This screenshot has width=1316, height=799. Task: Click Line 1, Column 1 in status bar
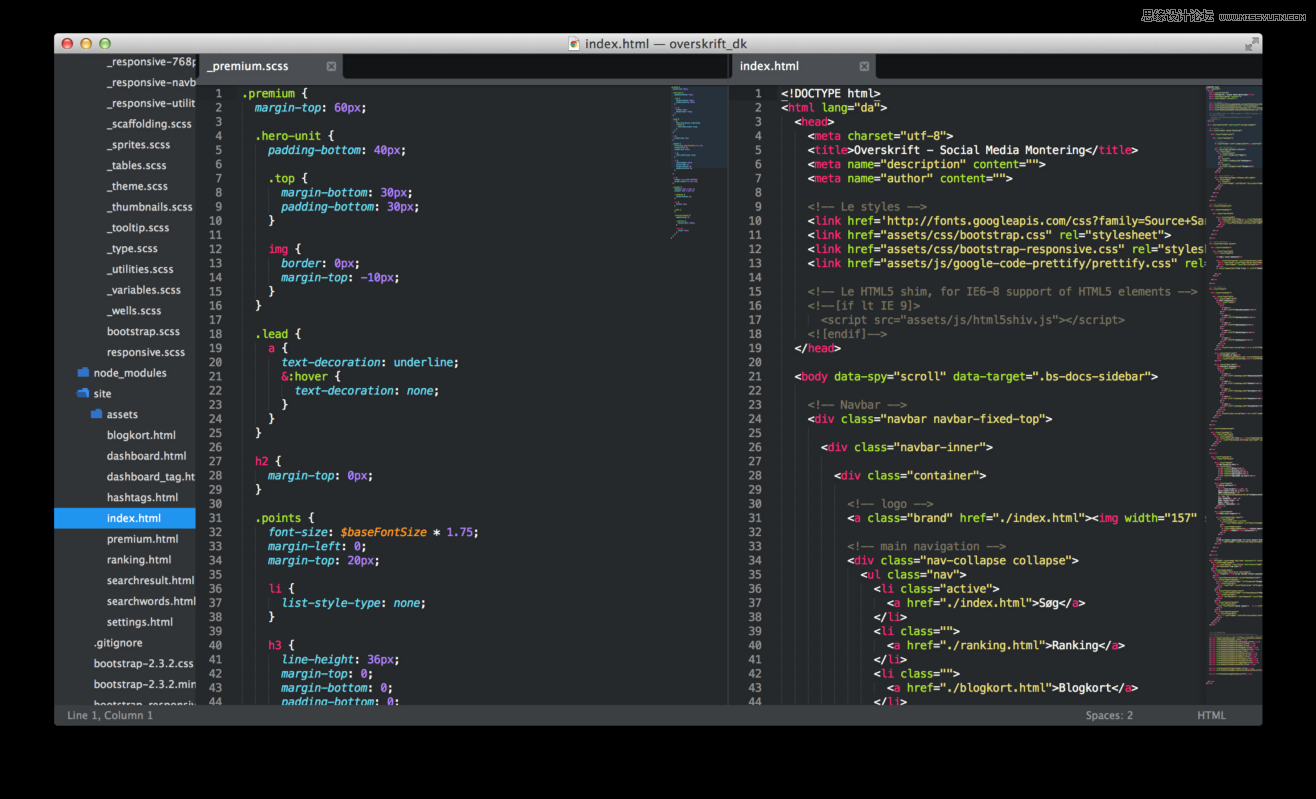[110, 715]
